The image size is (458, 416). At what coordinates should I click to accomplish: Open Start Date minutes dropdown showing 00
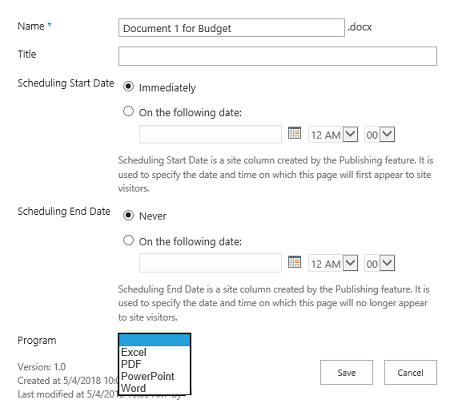379,135
